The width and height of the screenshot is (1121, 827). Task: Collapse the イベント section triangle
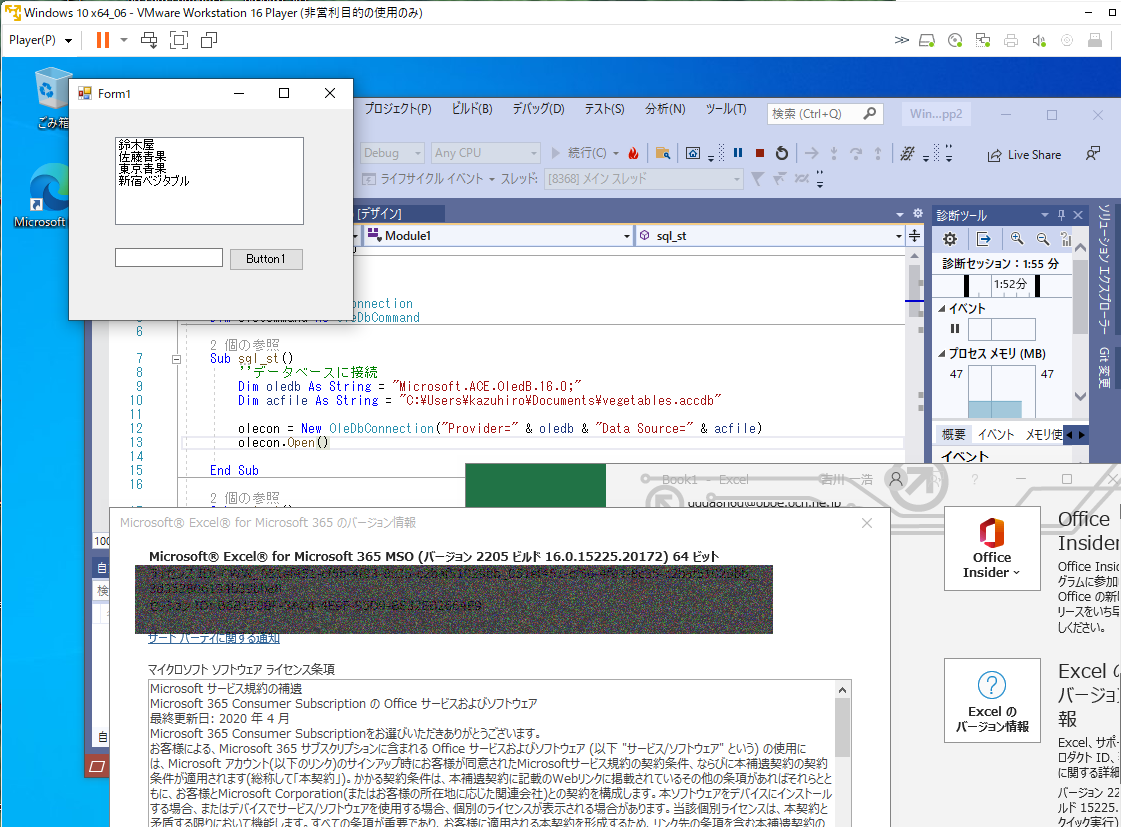pos(941,309)
